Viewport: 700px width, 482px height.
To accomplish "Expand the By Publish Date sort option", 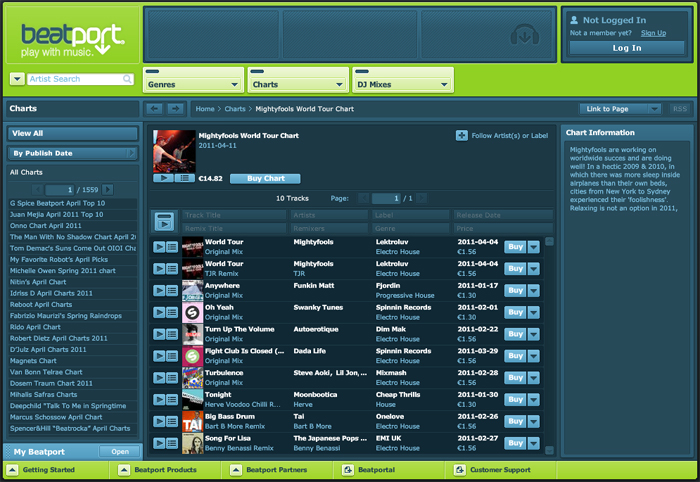I will 73,153.
